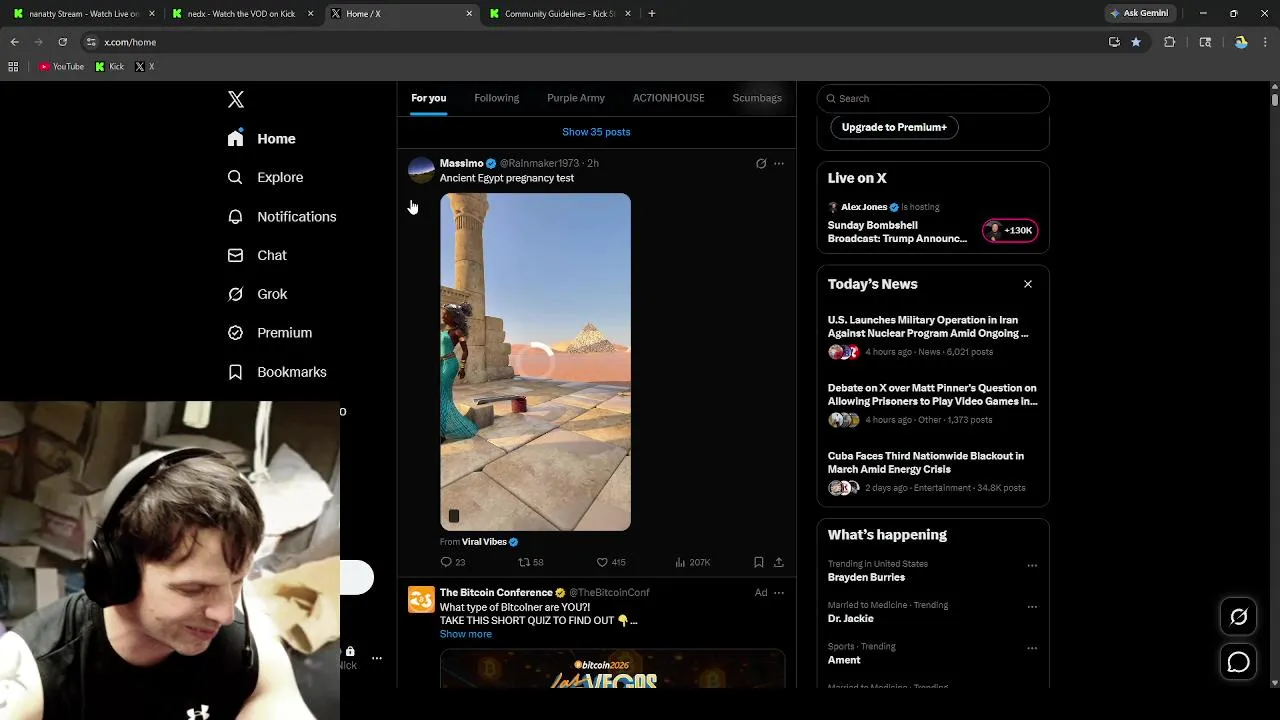Open Bitcoin Conference profile avatar

421,600
